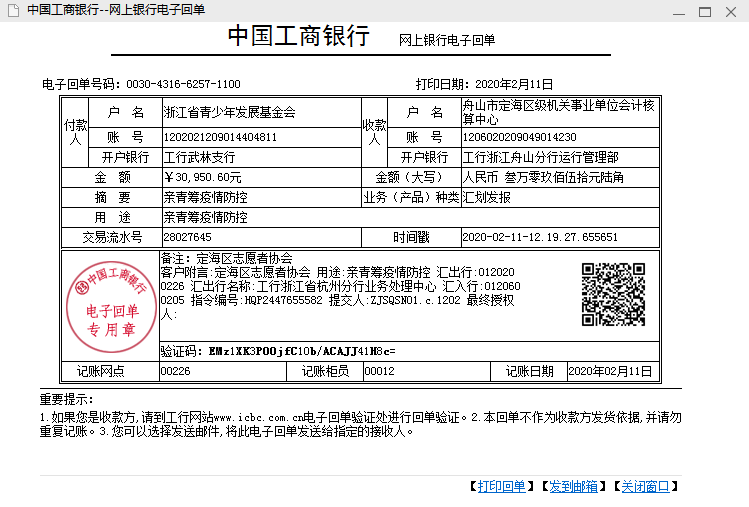Click the window title 中国工商银行--网上银行电子回单
This screenshot has width=749, height=507.
(x=116, y=10)
